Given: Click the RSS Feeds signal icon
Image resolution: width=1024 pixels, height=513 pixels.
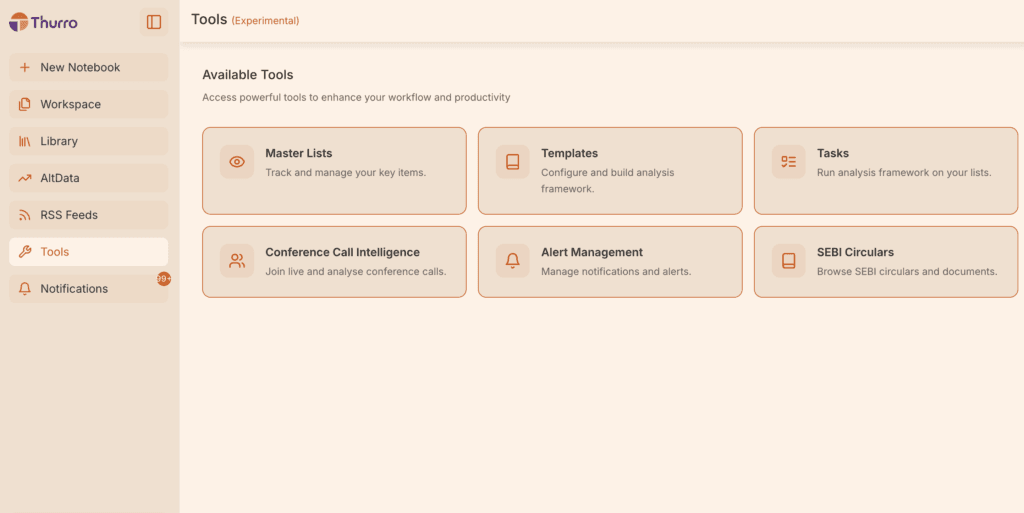Looking at the screenshot, I should pyautogui.click(x=25, y=215).
